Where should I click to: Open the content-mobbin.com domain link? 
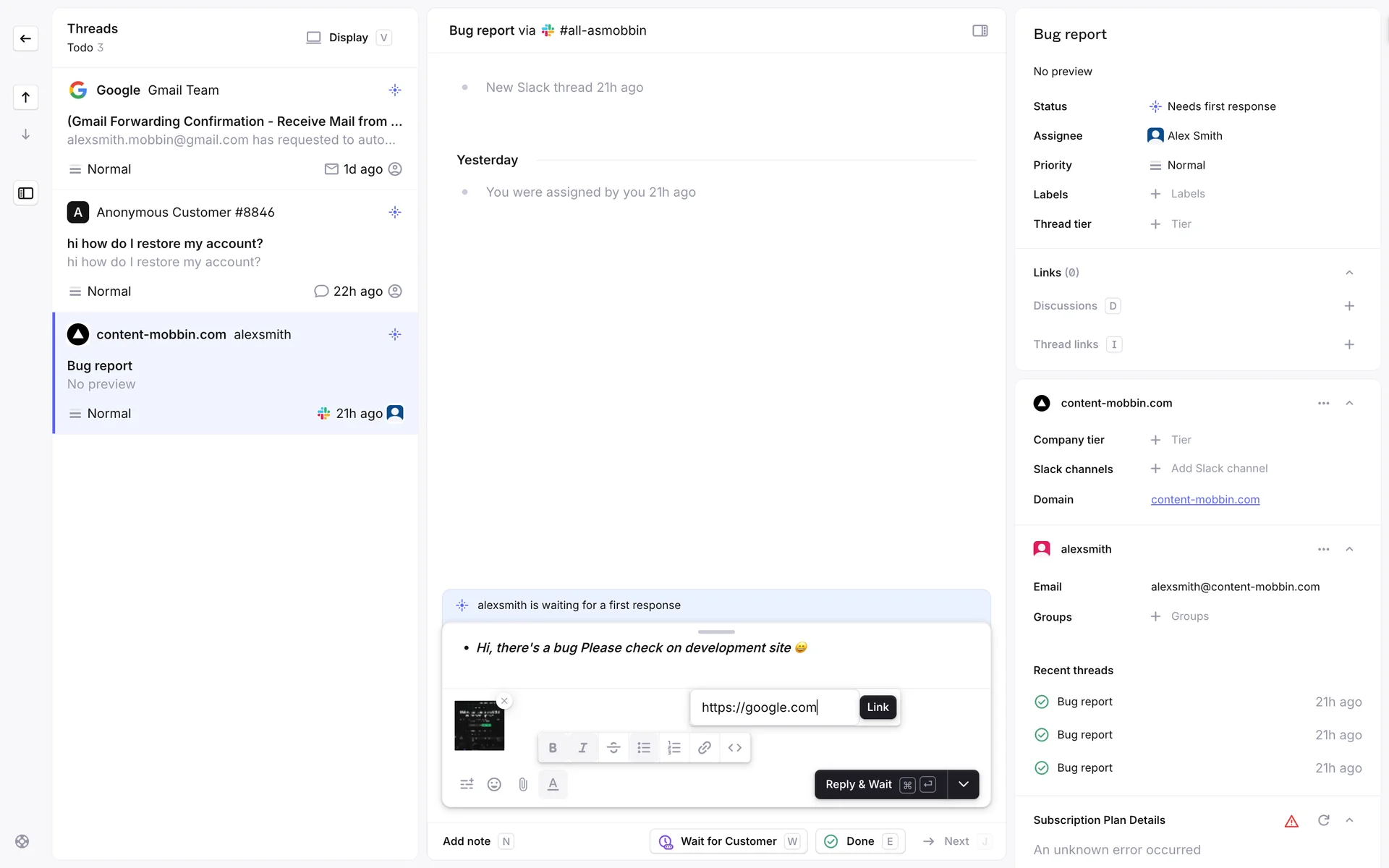point(1205,500)
